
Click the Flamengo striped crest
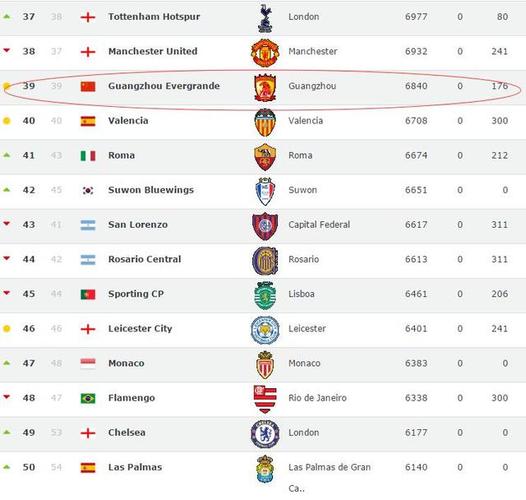click(265, 399)
